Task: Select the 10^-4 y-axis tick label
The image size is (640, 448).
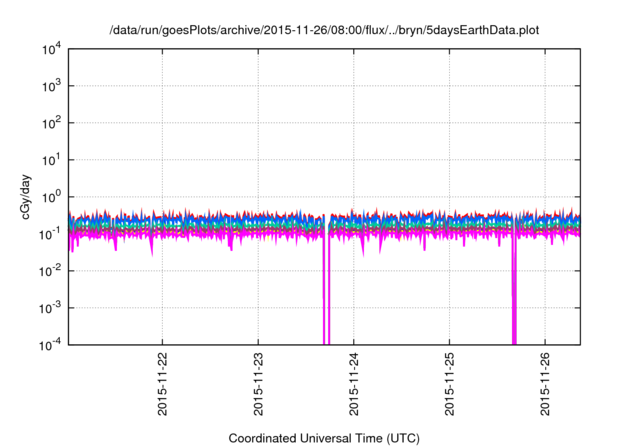Action: click(51, 345)
